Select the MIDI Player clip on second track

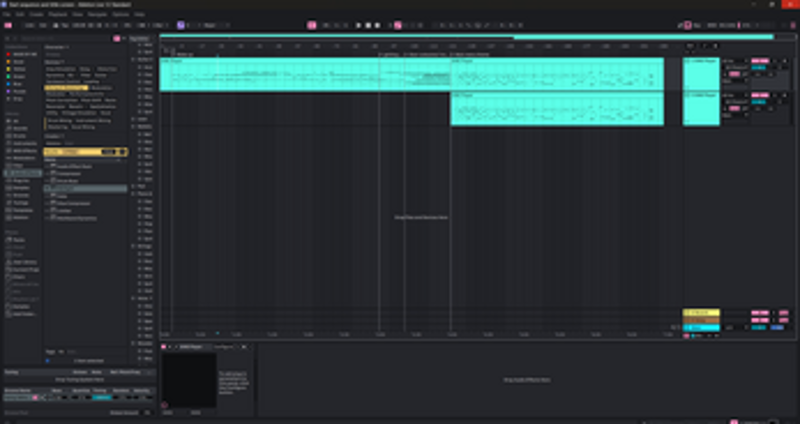(x=557, y=109)
